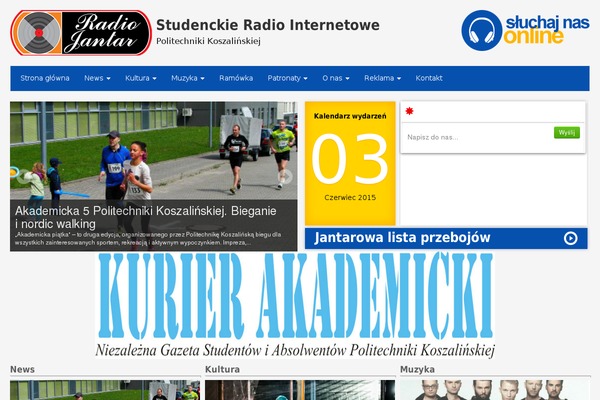Screen dimensions: 600x400
Task: Open the Kultura section heading
Action: [x=222, y=369]
